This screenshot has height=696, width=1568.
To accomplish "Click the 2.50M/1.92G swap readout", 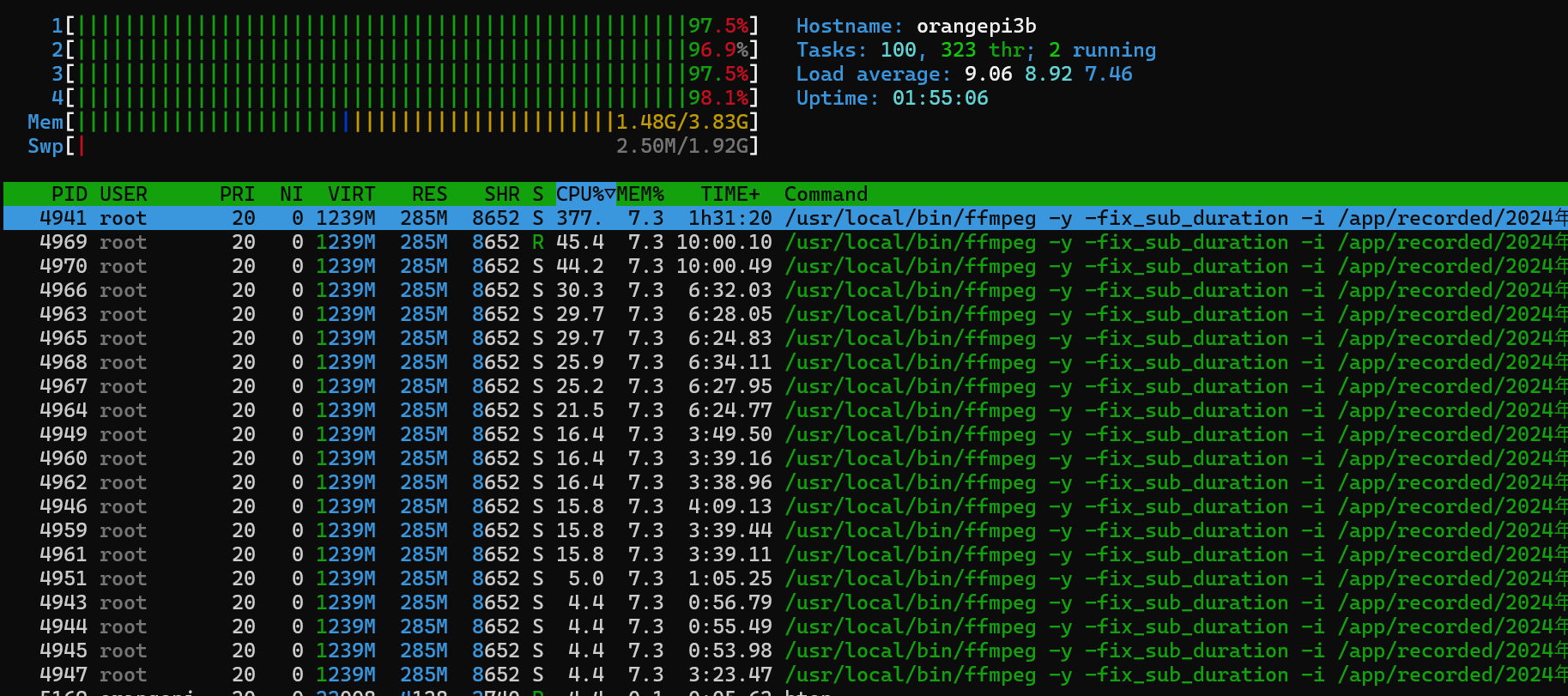I will point(682,146).
